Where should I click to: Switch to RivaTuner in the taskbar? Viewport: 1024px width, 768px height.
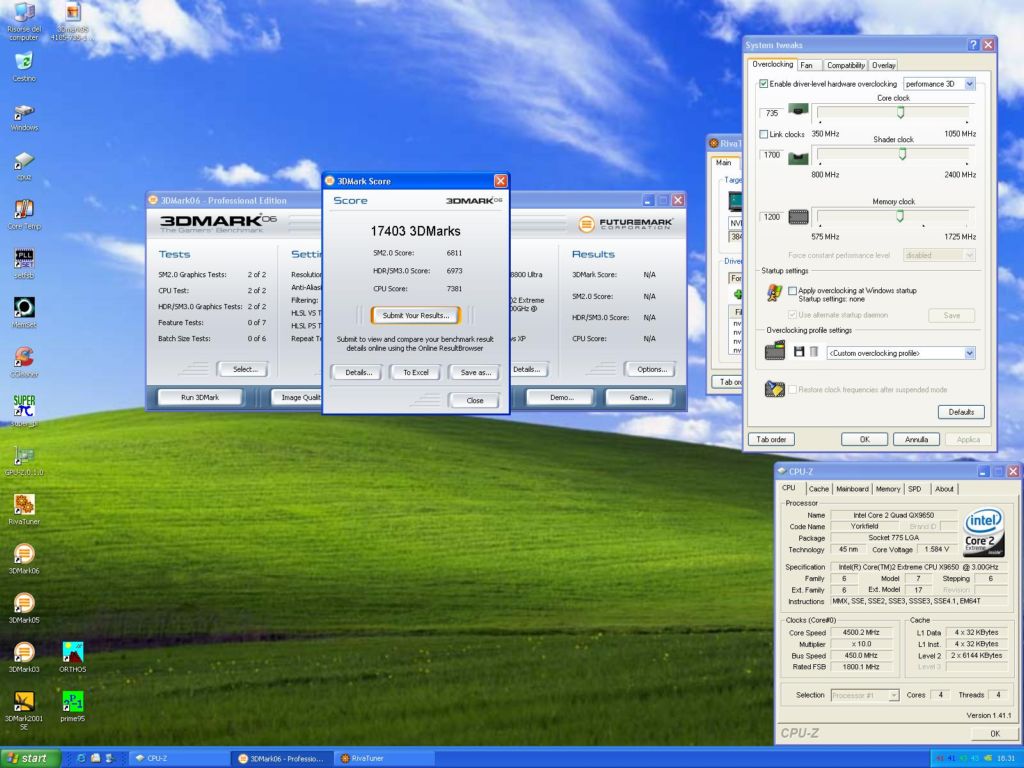click(x=385, y=758)
